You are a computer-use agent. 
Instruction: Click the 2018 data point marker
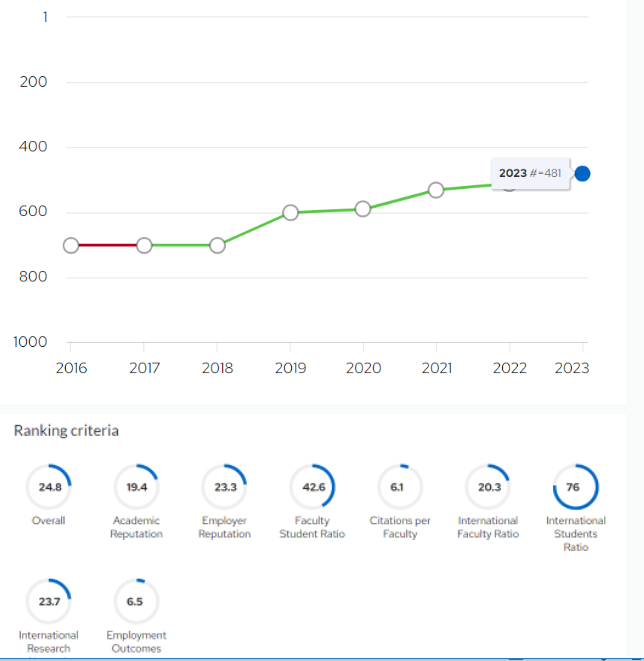(x=217, y=245)
